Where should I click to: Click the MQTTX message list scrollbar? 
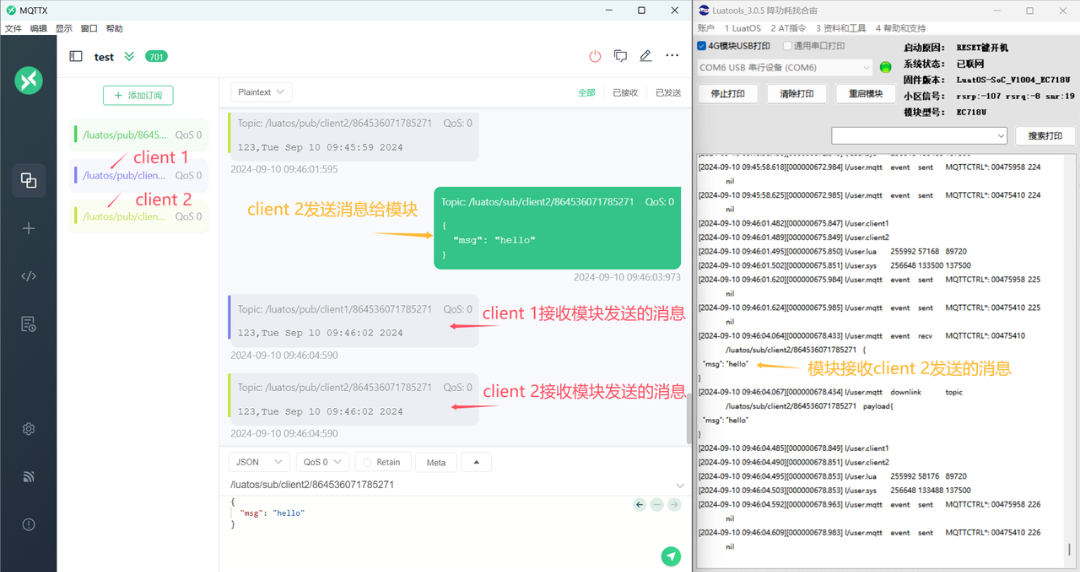pyautogui.click(x=689, y=420)
